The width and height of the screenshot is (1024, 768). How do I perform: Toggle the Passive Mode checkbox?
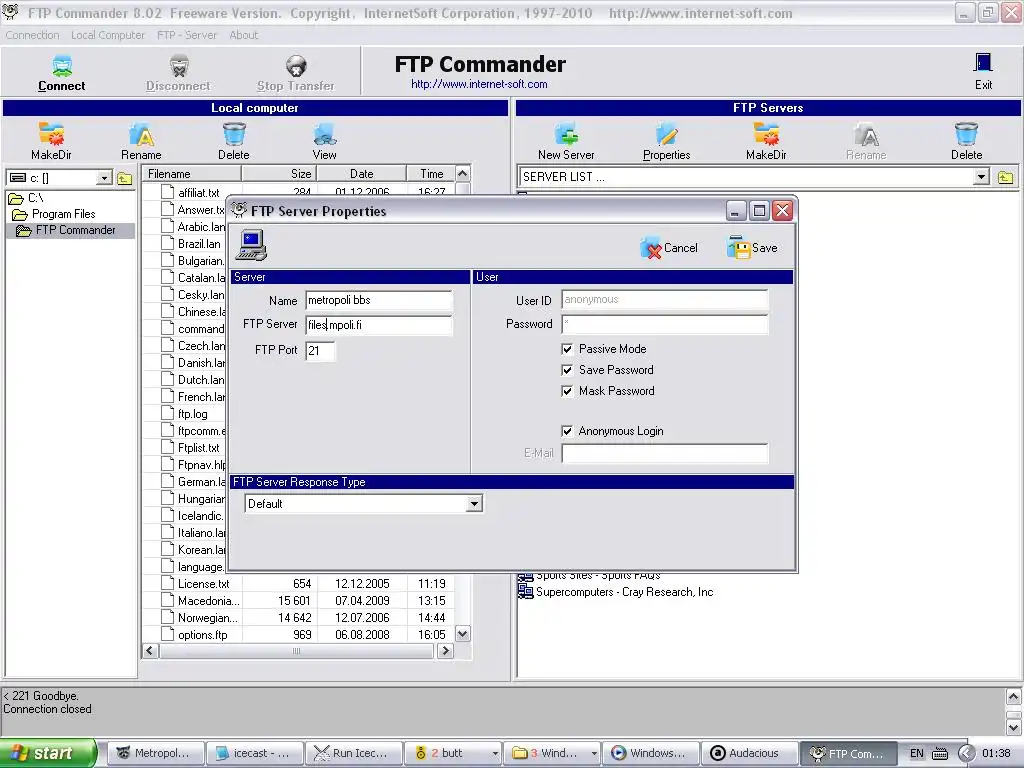[x=567, y=349]
